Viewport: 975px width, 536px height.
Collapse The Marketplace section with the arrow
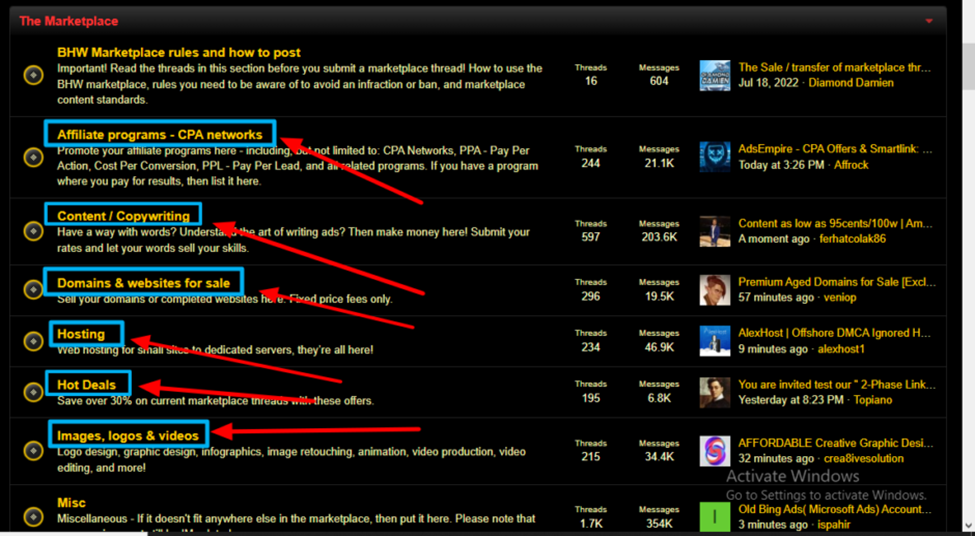[x=929, y=21]
